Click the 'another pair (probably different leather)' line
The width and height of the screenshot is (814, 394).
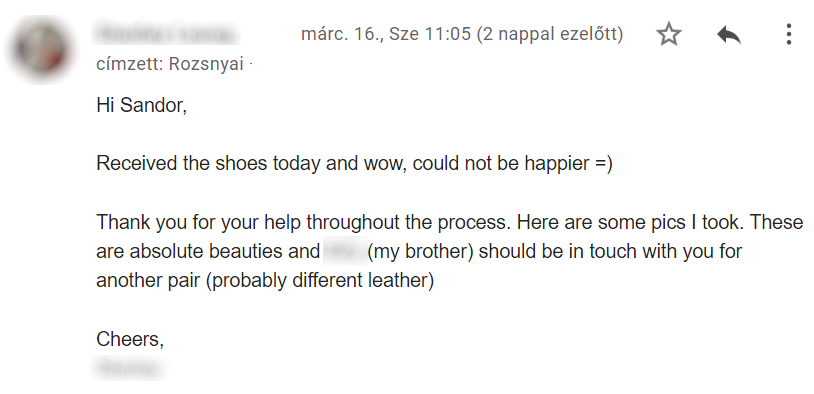(x=265, y=281)
